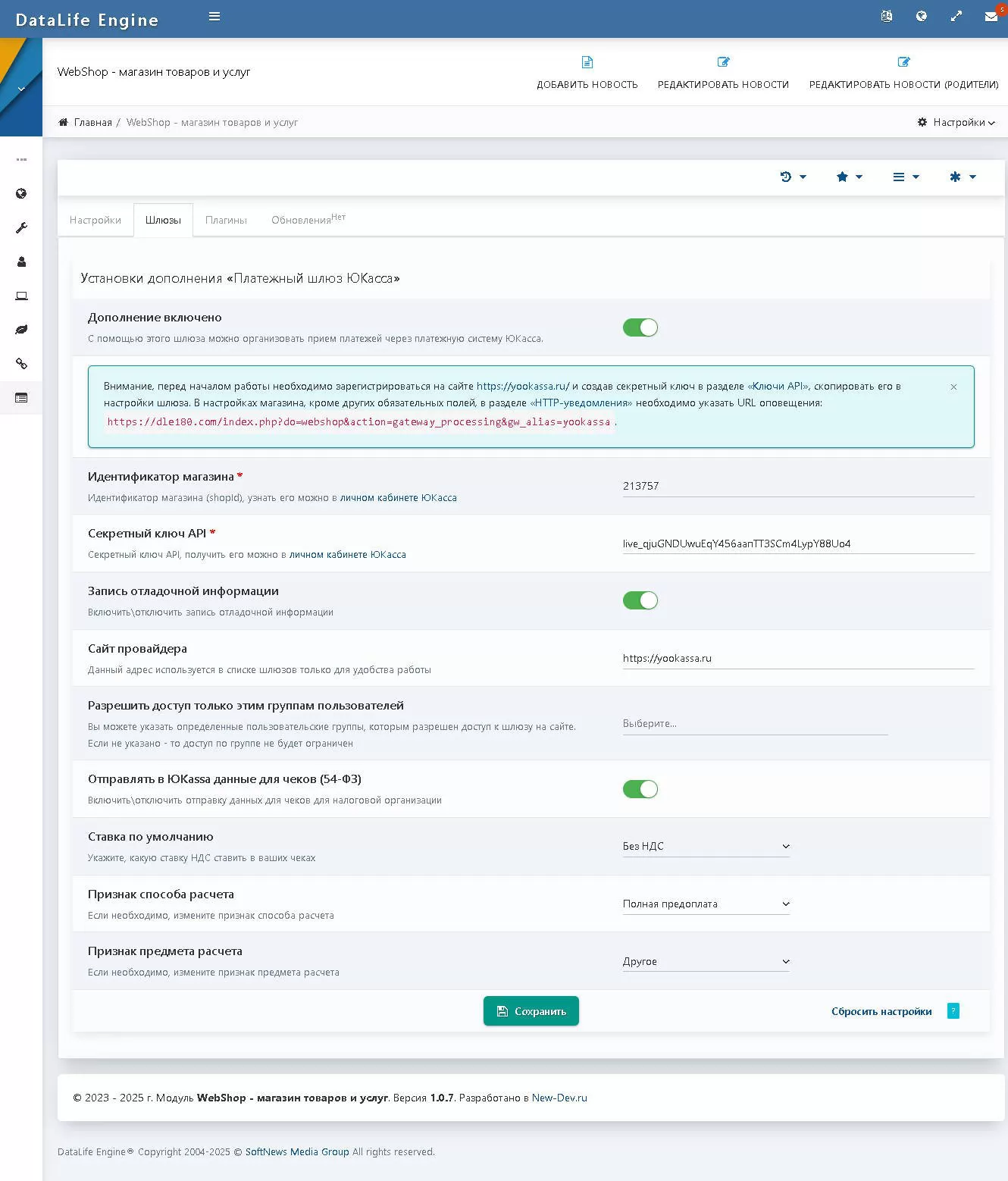
Task: Dismiss the attention notice with the X
Action: pos(953,387)
